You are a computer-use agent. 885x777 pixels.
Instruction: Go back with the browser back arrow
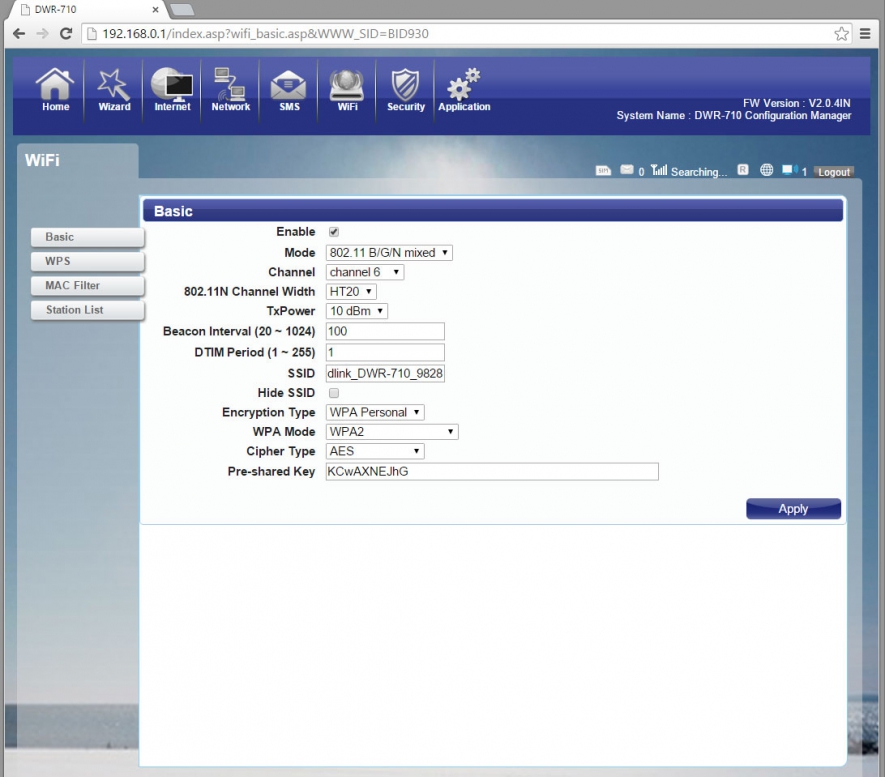point(19,34)
